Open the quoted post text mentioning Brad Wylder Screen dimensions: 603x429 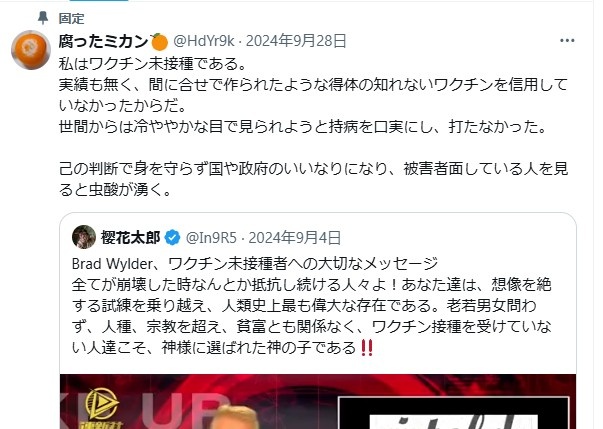click(x=311, y=306)
